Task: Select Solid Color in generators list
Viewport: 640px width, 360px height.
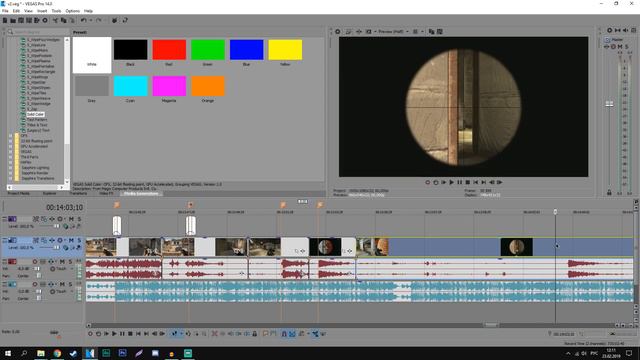Action: click(x=36, y=114)
